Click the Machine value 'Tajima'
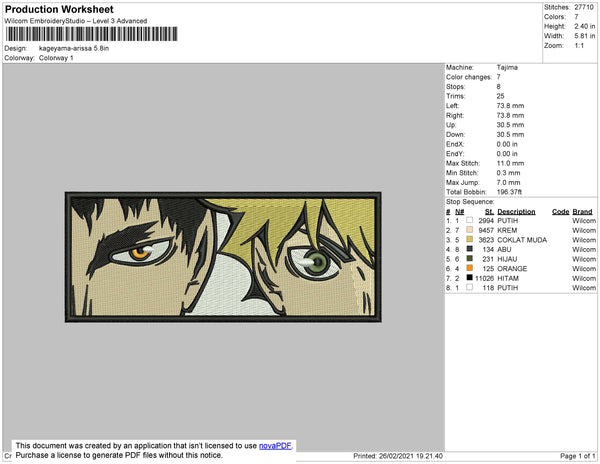The height and width of the screenshot is (464, 600). tap(507, 67)
